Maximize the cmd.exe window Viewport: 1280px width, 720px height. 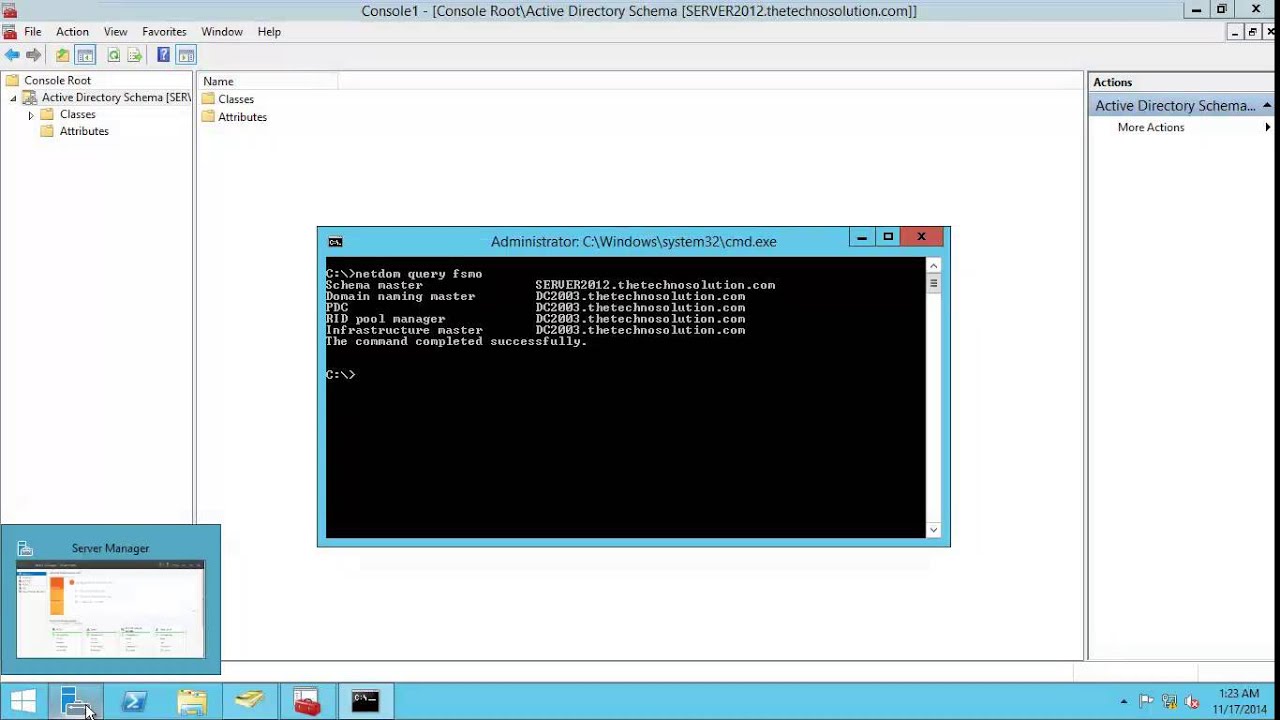(x=888, y=237)
